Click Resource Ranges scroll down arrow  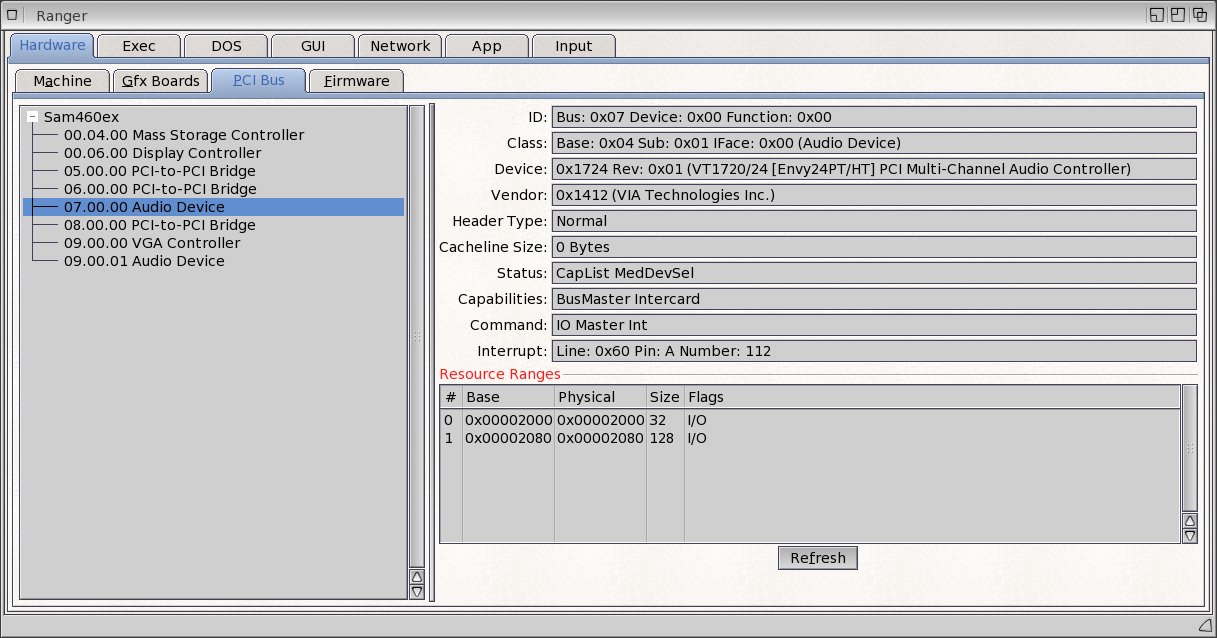pos(1189,536)
